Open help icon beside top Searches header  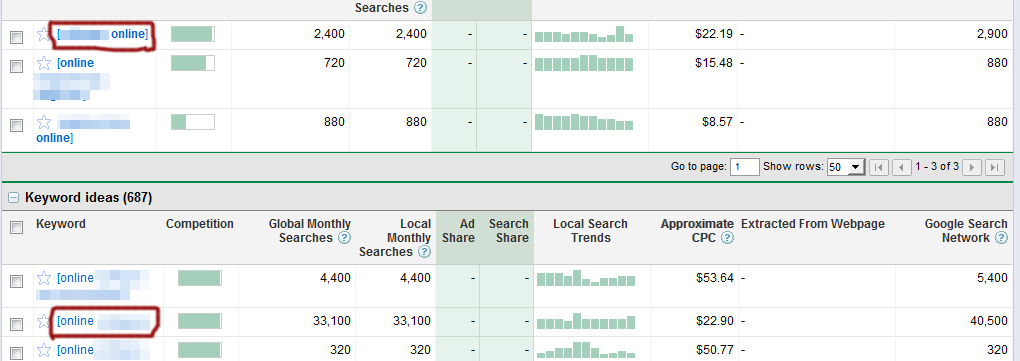click(420, 8)
